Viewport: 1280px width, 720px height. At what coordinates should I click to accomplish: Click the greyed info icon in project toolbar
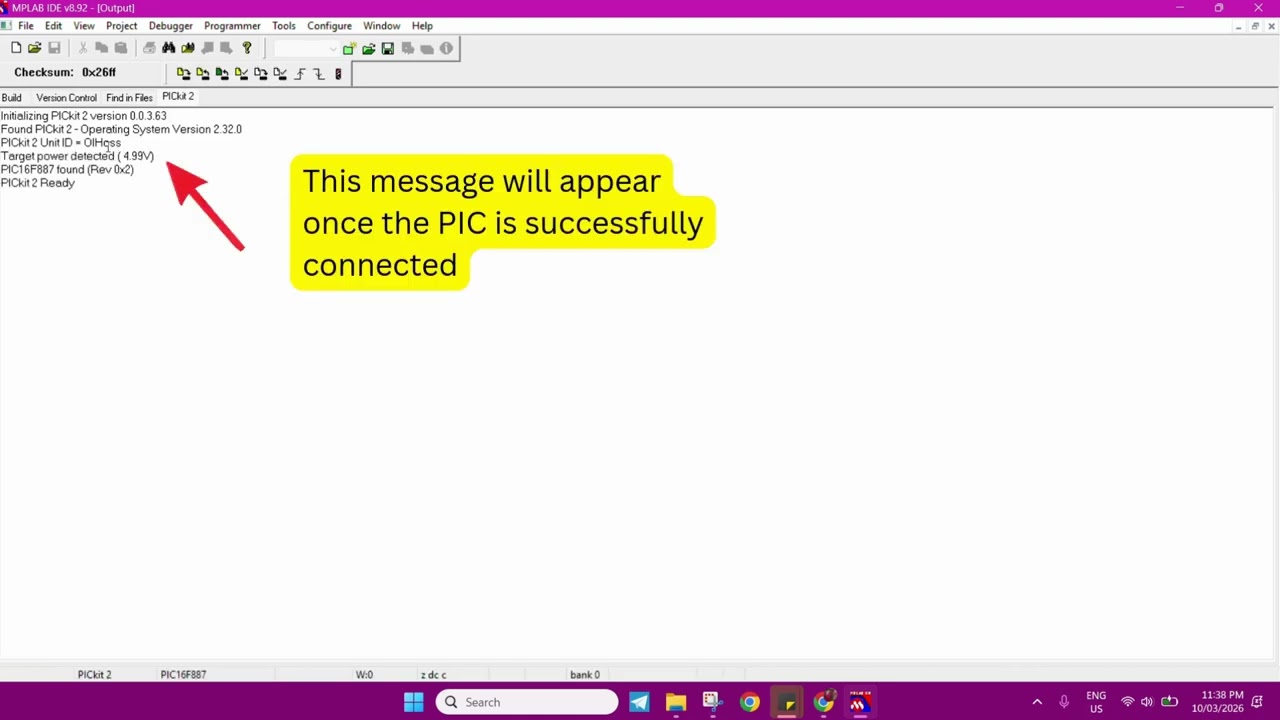click(446, 48)
